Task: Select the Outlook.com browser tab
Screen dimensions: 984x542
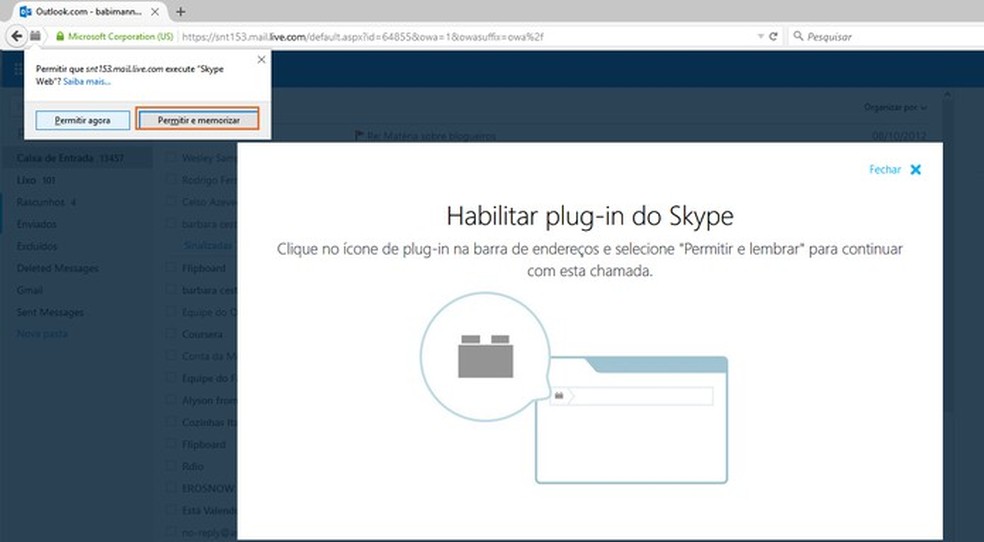Action: tap(88, 12)
